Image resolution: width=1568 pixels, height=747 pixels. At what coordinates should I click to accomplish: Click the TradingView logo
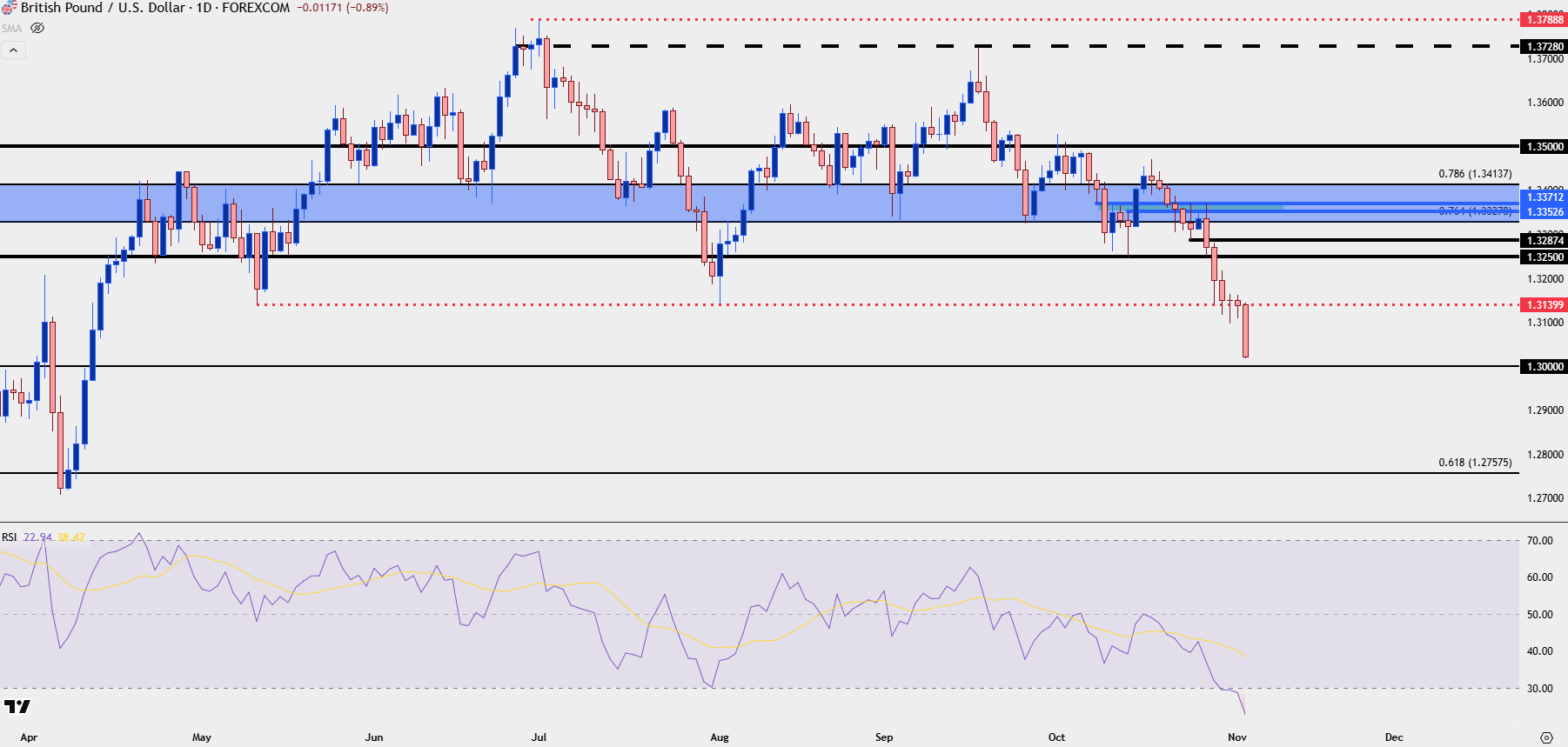(x=17, y=706)
